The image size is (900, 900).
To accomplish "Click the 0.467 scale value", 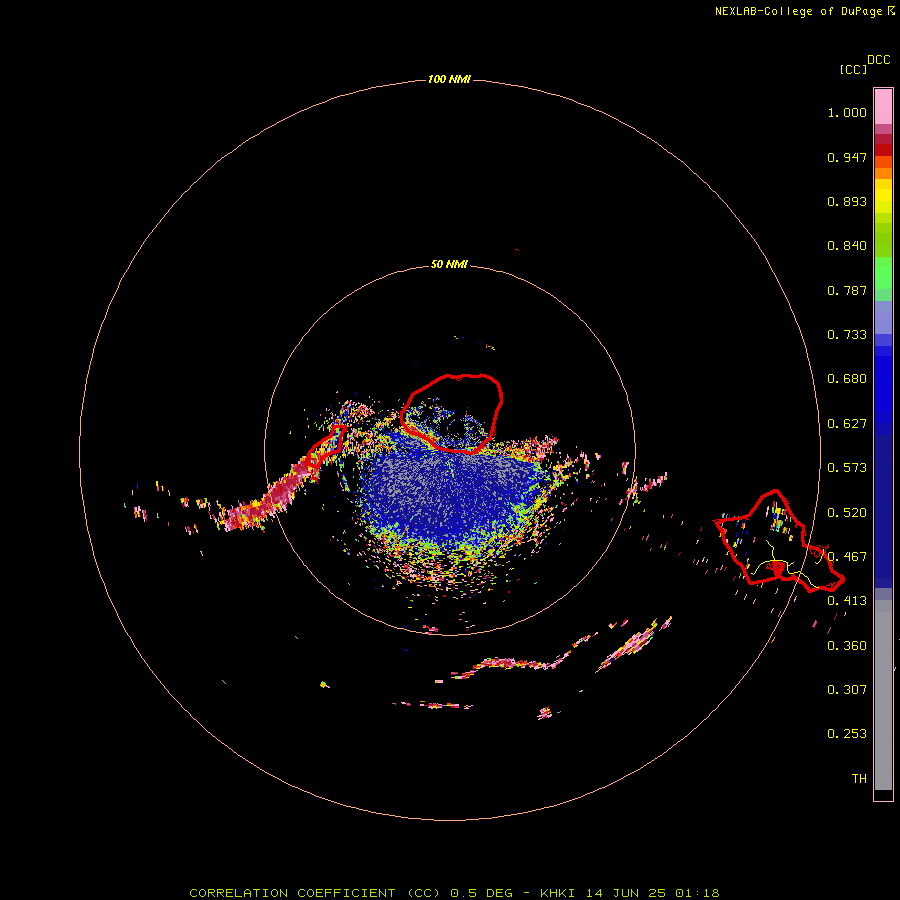I will [x=847, y=557].
